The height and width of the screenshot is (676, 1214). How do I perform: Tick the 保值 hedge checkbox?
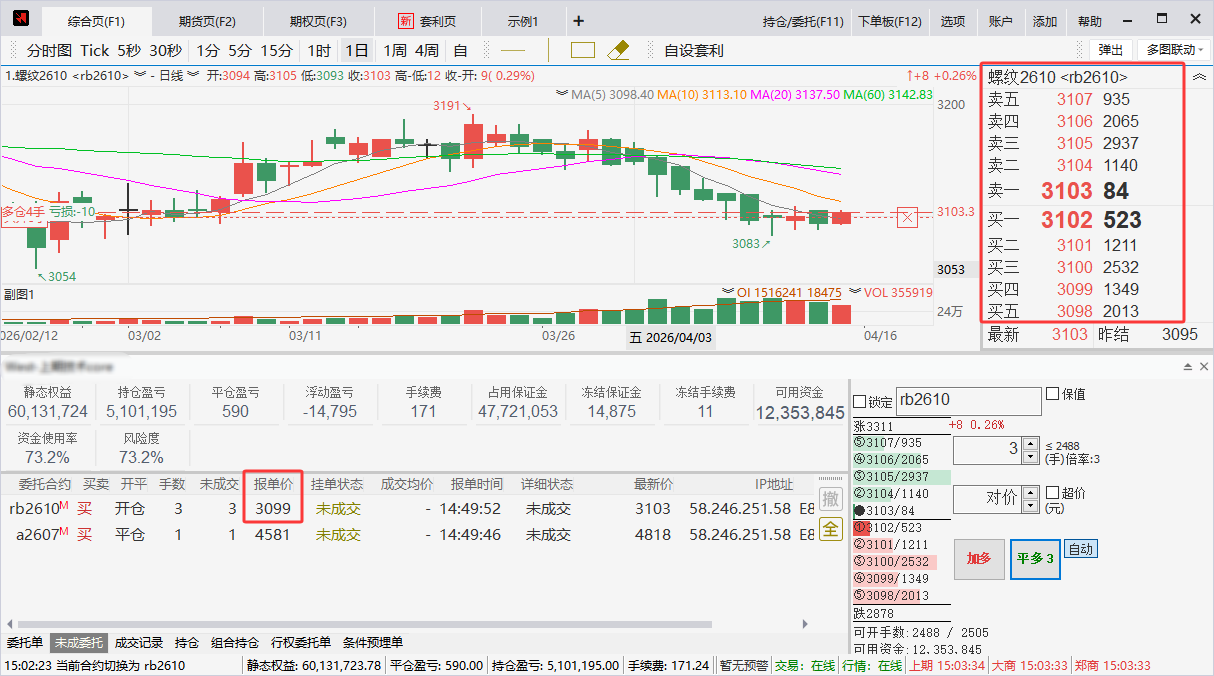click(x=1052, y=394)
